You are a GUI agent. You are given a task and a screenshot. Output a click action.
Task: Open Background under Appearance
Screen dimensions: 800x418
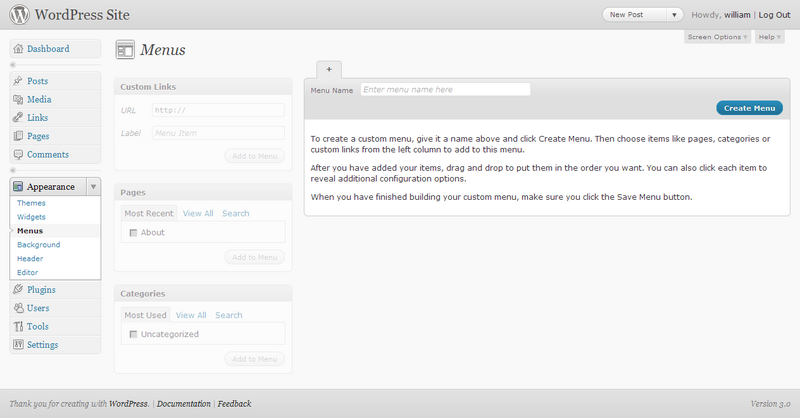pos(39,244)
